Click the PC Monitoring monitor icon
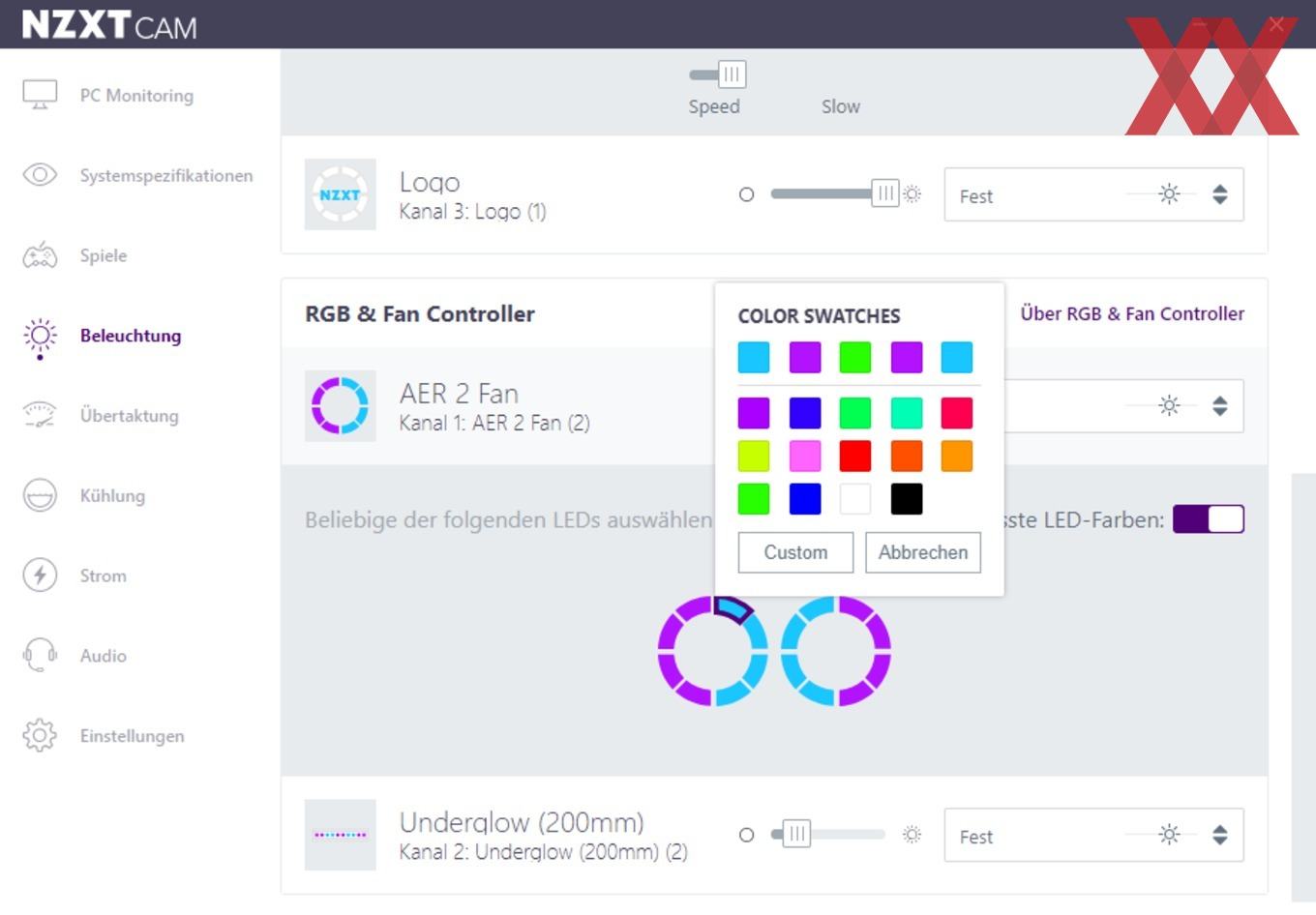This screenshot has height=915, width=1316. click(x=40, y=95)
